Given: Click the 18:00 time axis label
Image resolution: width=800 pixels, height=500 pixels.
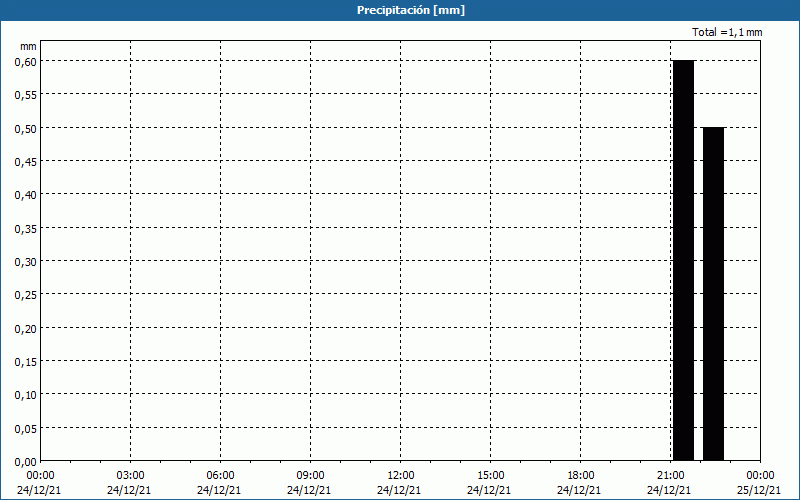Looking at the screenshot, I should pos(581,476).
